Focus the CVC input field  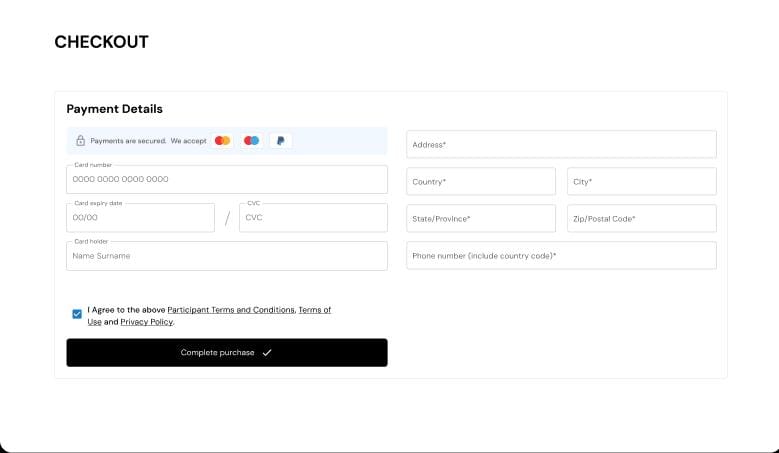(x=313, y=218)
